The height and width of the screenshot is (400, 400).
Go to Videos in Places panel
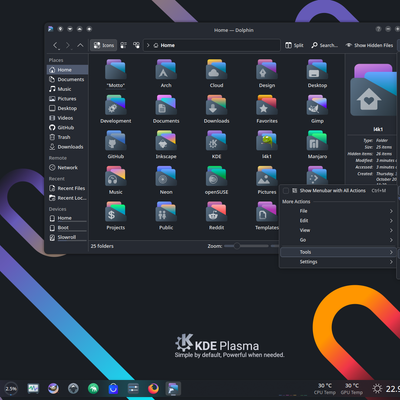(67, 118)
